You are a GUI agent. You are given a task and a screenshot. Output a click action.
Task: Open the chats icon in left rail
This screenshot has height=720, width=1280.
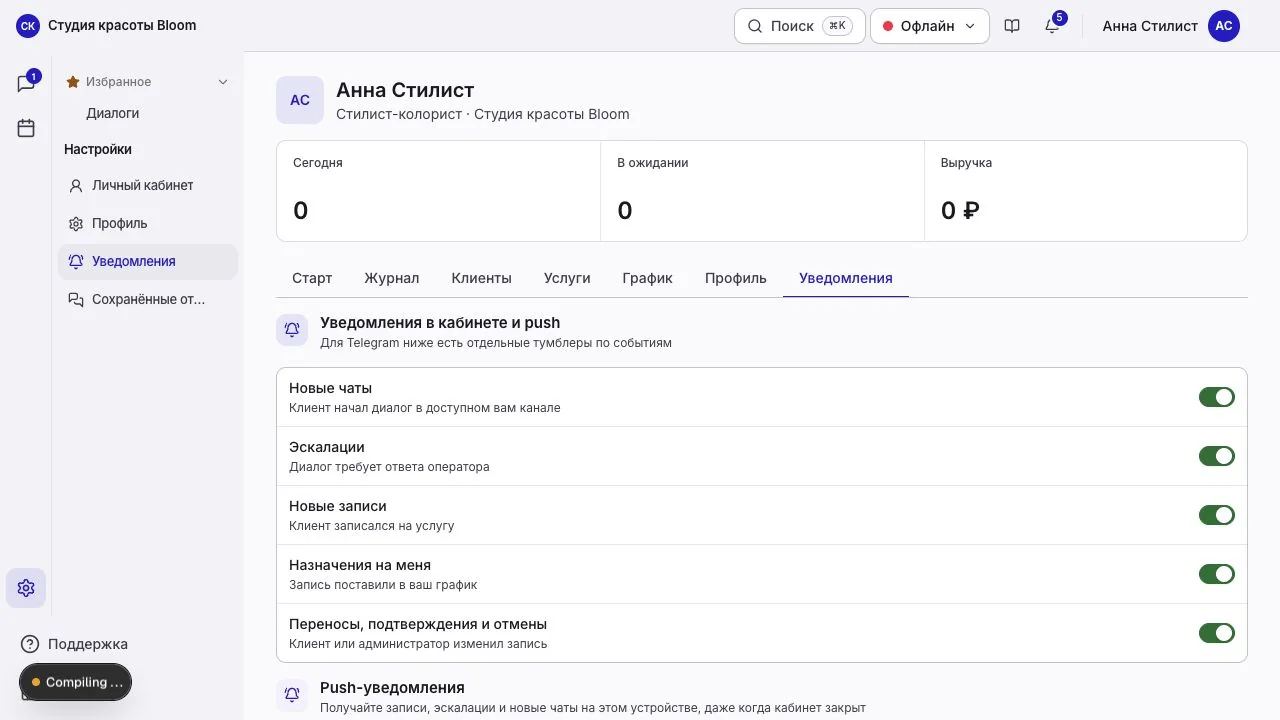pos(26,84)
